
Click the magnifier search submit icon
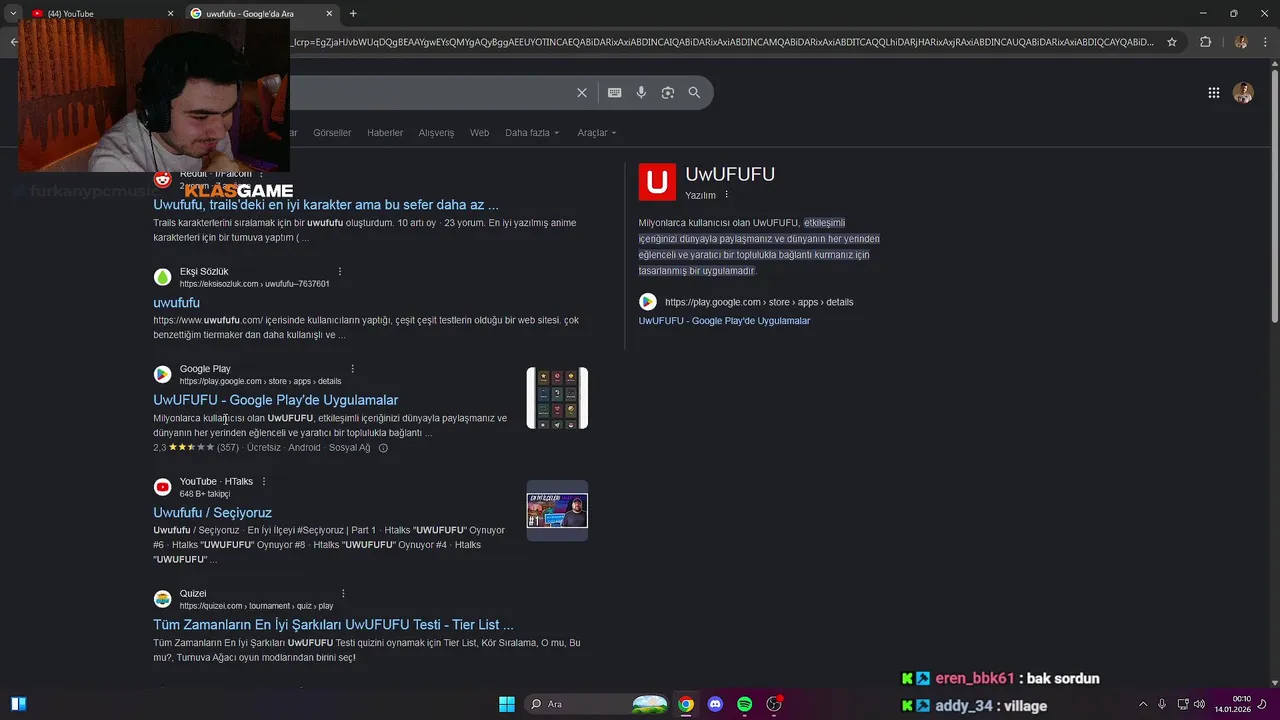695,93
